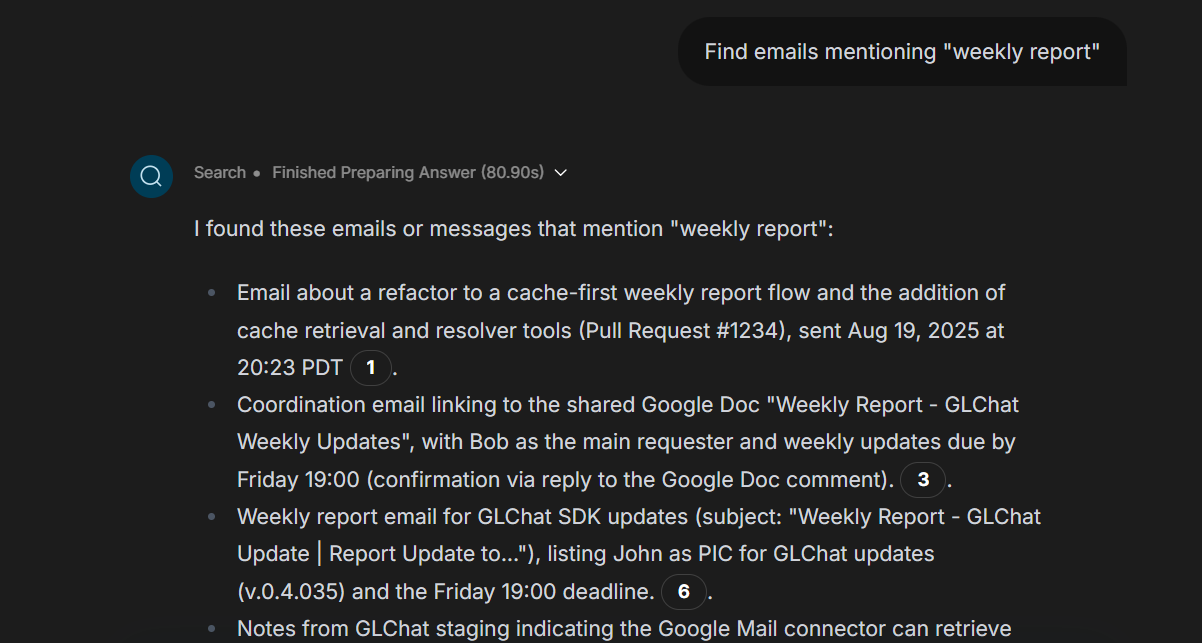Viewport: 1202px width, 643px height.
Task: Click the "Search" agent label
Action: click(x=219, y=173)
